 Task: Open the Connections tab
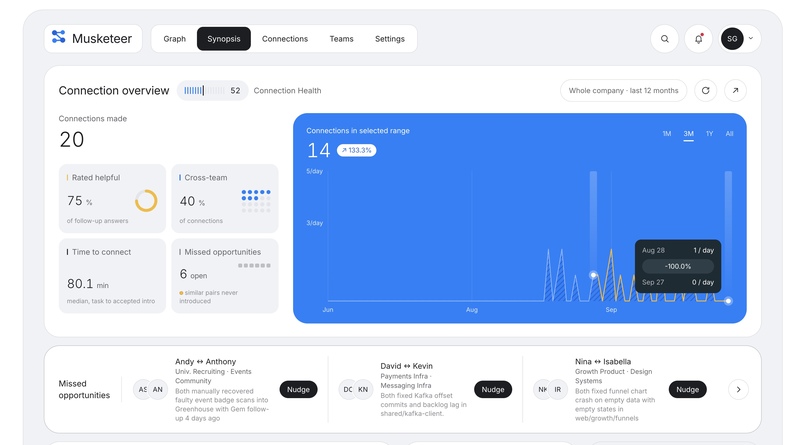click(x=285, y=39)
